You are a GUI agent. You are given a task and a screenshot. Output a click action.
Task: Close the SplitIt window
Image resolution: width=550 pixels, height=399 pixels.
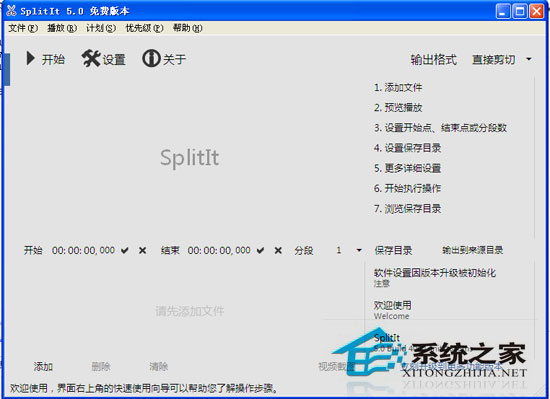click(537, 11)
